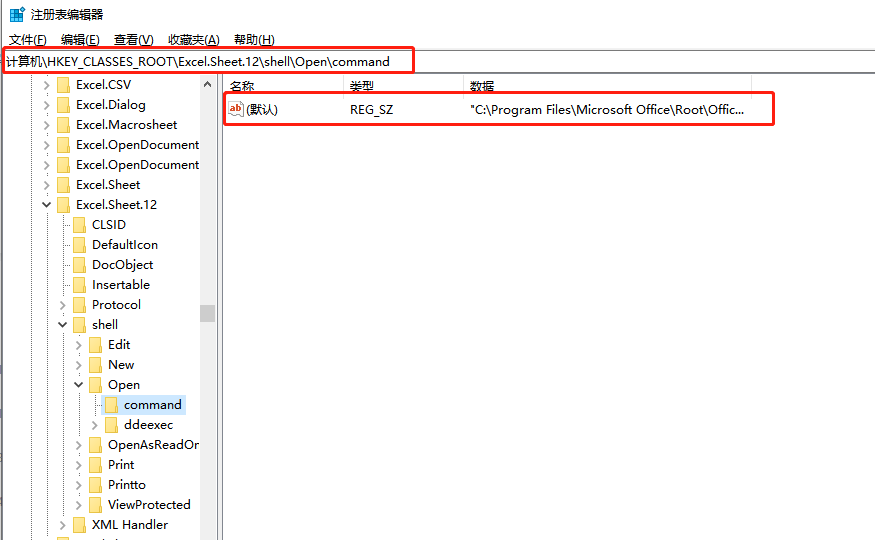
Task: Select the shell folder icon
Action: click(x=80, y=325)
